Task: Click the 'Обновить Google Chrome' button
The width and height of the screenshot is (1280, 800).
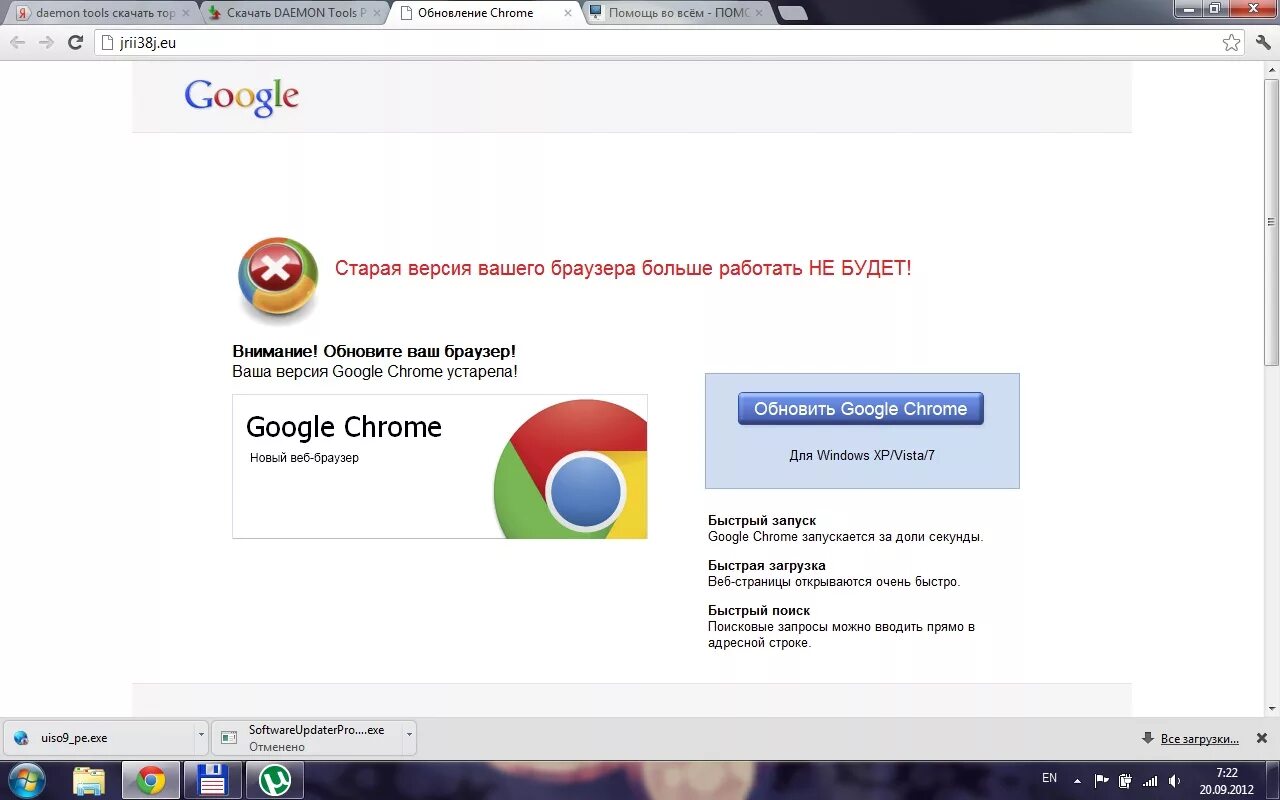Action: [860, 408]
